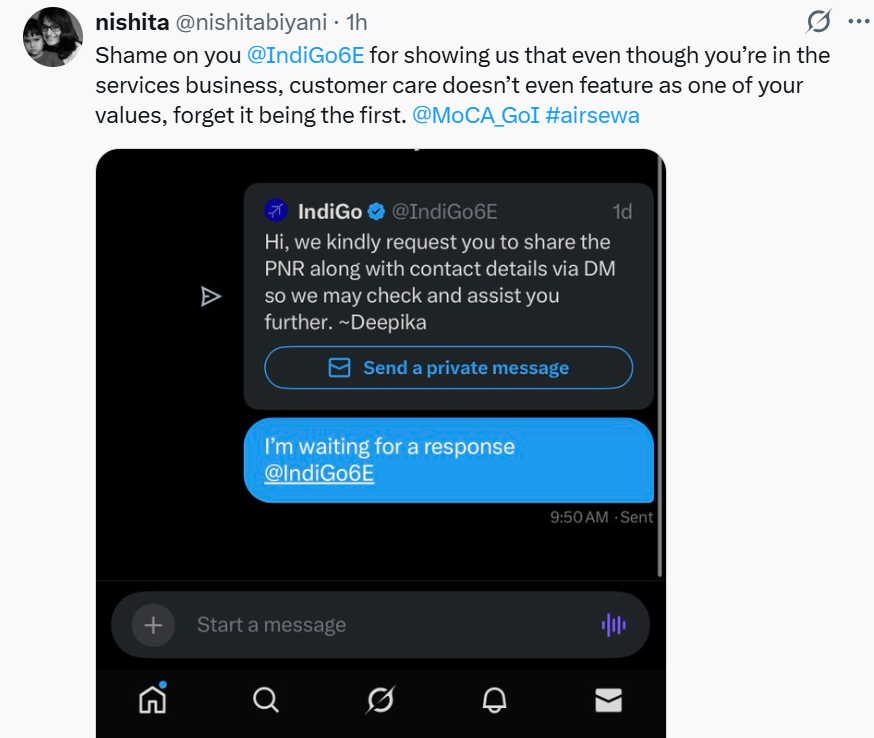Tap the voice message waveform icon
Screen dimensions: 874x738
point(613,625)
